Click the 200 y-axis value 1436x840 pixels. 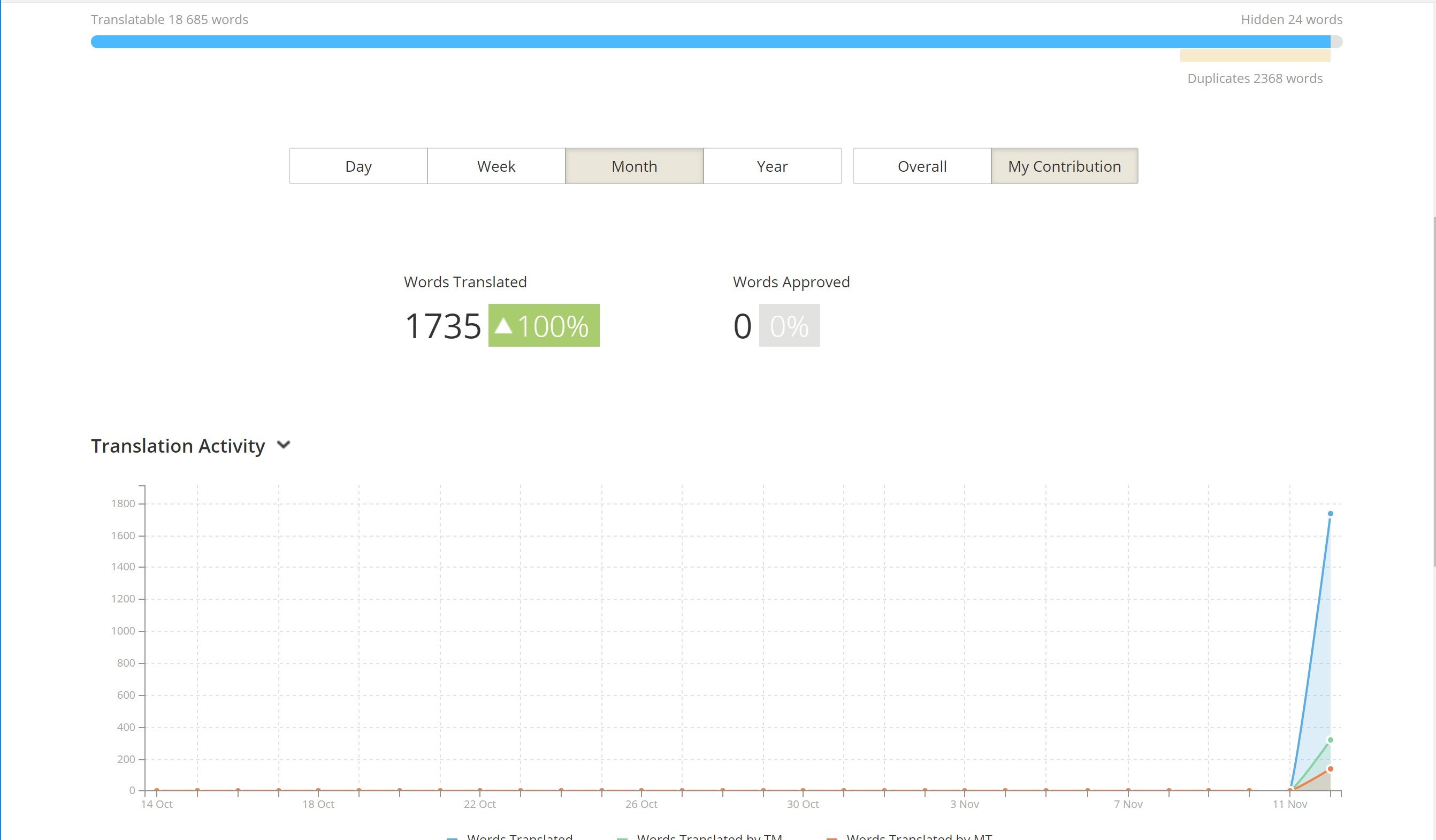click(x=126, y=759)
